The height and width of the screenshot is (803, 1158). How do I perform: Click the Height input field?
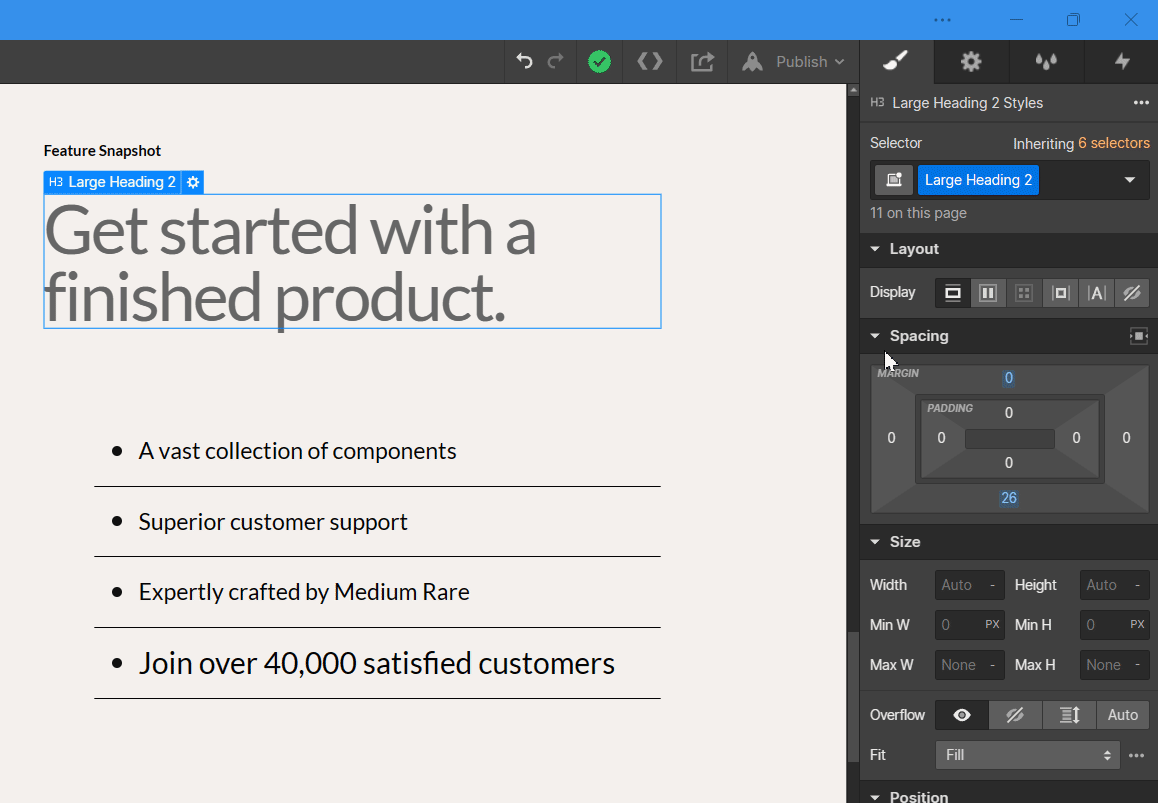[1114, 585]
